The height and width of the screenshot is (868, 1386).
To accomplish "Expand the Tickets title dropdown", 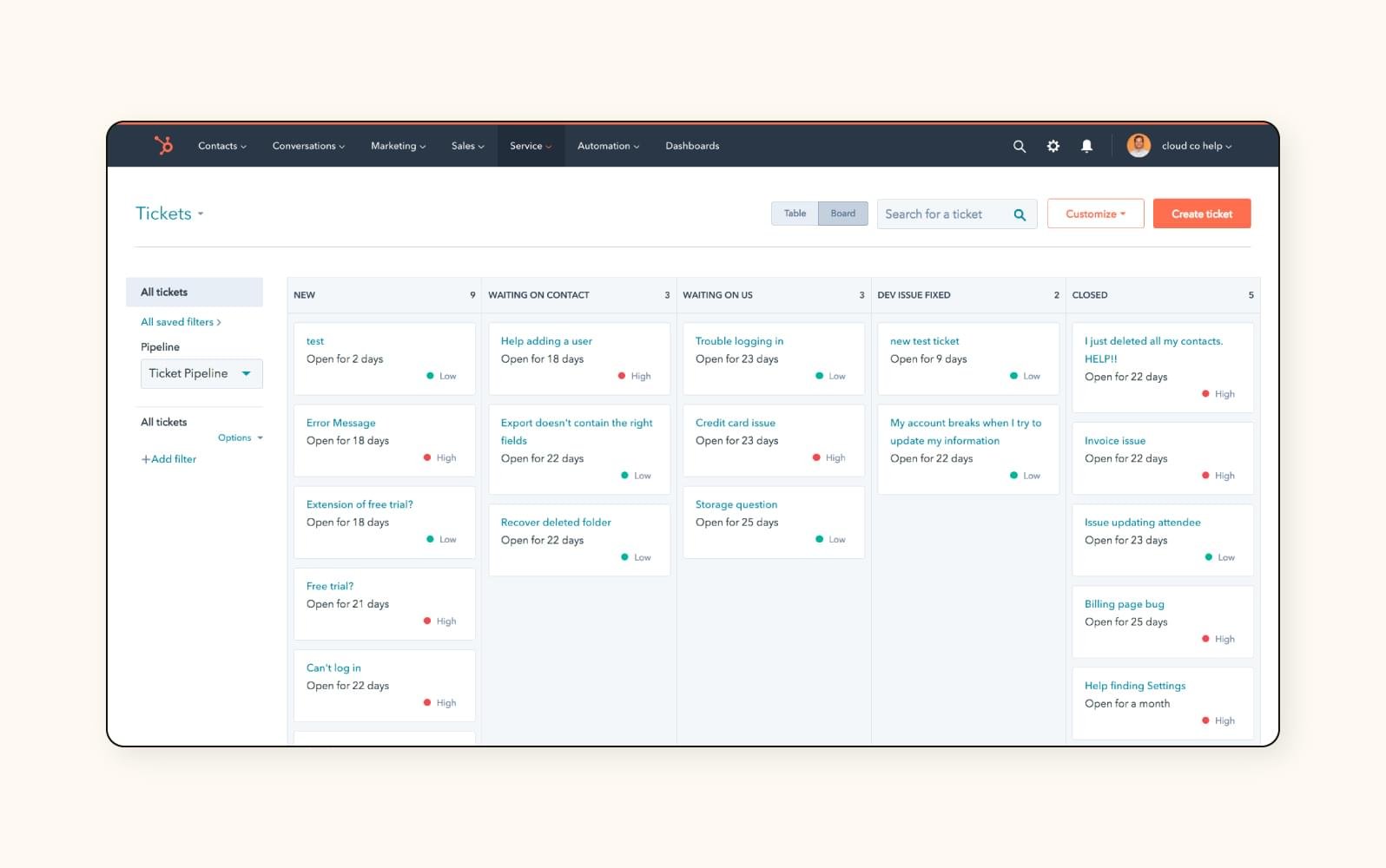I will (x=169, y=214).
